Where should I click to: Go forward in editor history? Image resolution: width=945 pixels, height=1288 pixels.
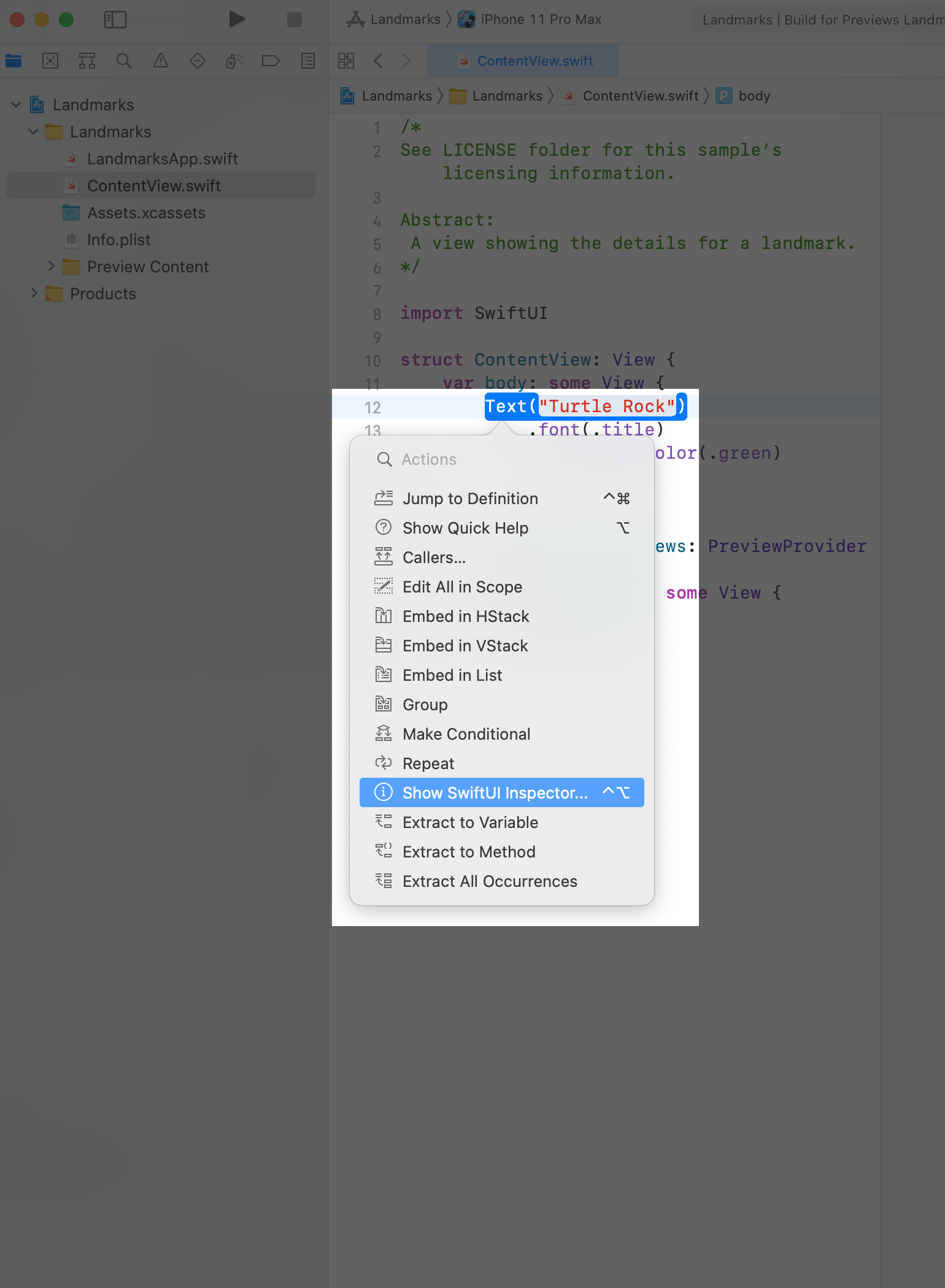(x=406, y=61)
